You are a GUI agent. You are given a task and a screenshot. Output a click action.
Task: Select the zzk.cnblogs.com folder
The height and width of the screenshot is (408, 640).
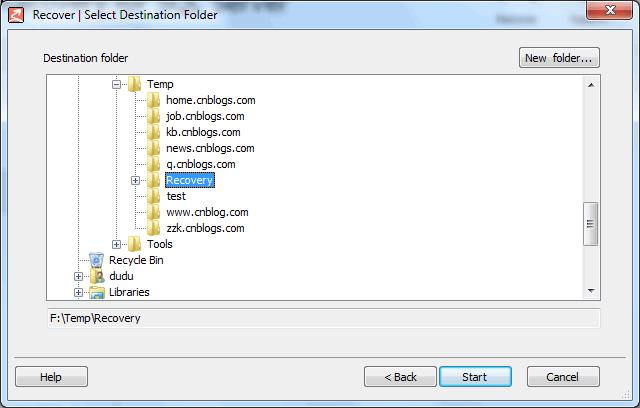(x=204, y=228)
